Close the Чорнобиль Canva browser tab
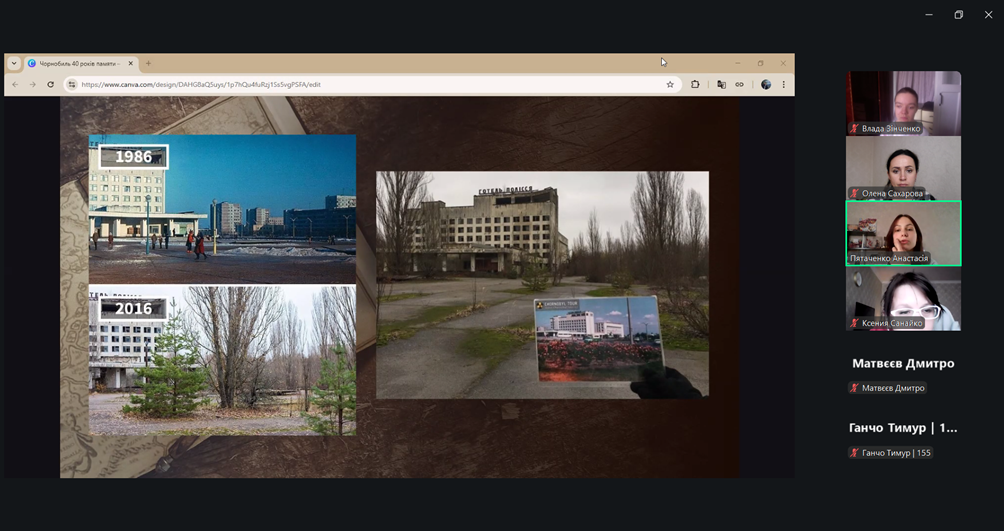The height and width of the screenshot is (531, 1004). click(x=130, y=63)
